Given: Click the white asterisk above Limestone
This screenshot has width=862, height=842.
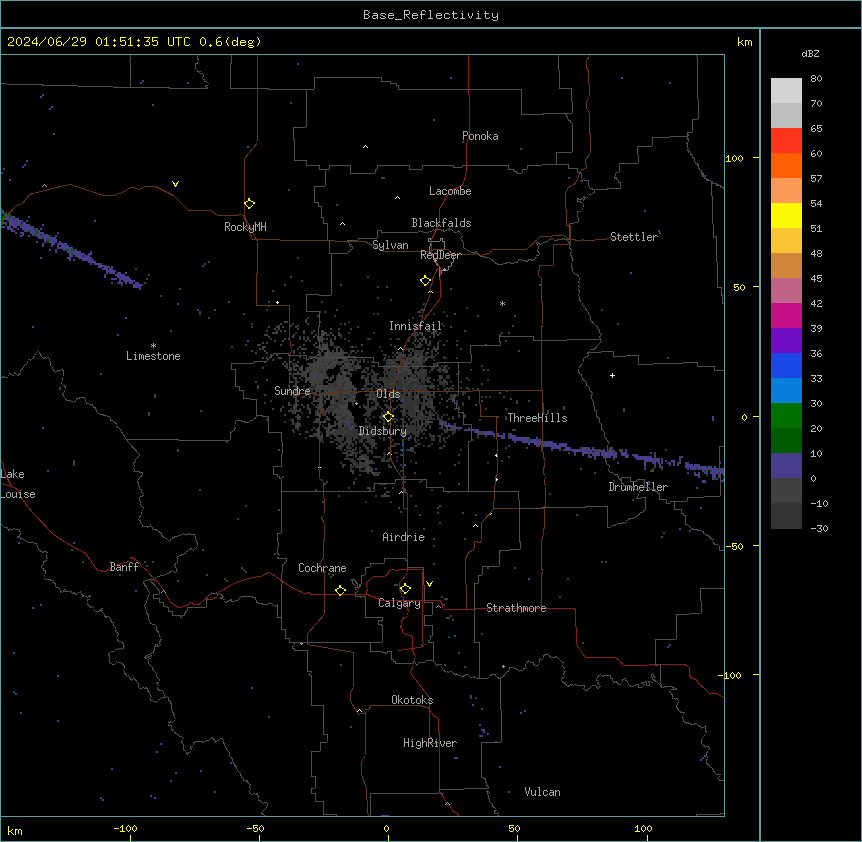Looking at the screenshot, I should point(153,346).
